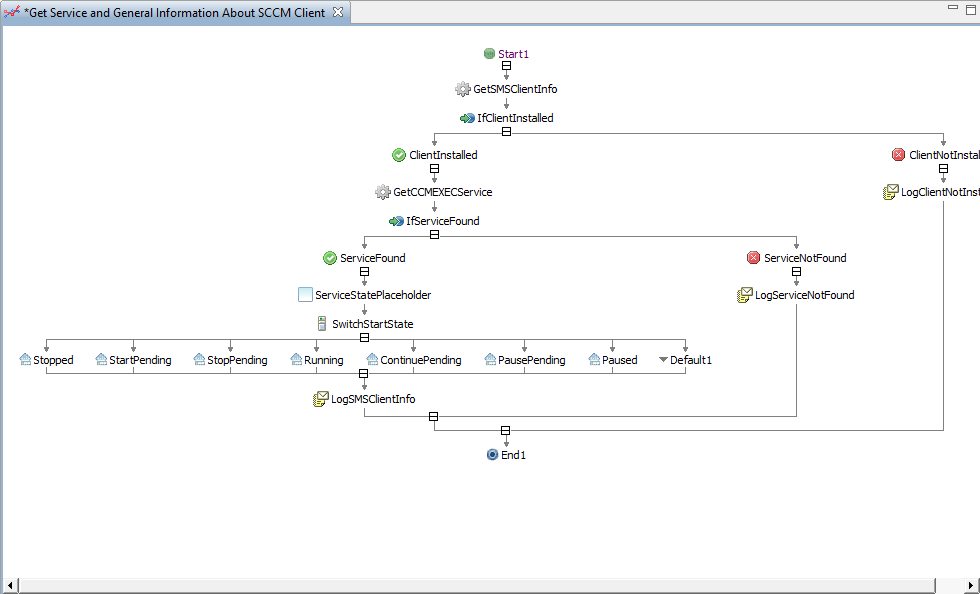Click the StartPending case icon
The image size is (980, 594).
pyautogui.click(x=101, y=360)
